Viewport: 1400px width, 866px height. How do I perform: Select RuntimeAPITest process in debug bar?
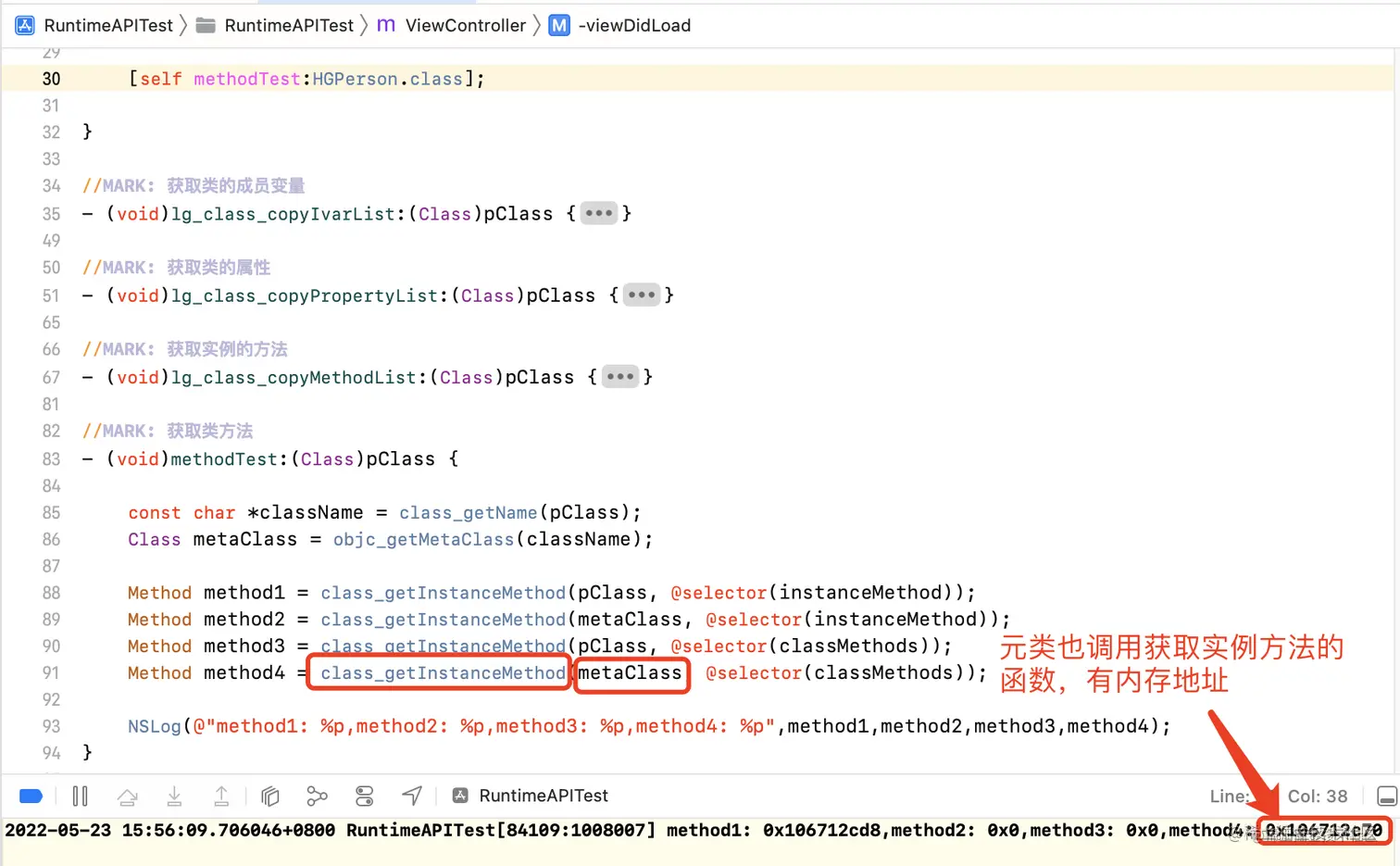click(x=531, y=796)
